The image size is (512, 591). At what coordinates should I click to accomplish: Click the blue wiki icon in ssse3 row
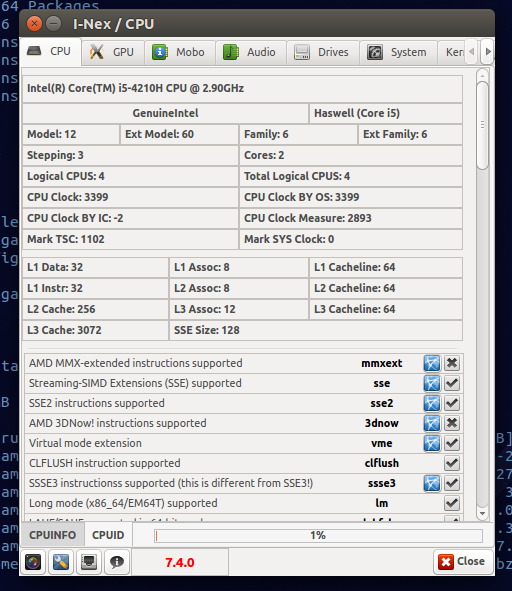point(432,483)
